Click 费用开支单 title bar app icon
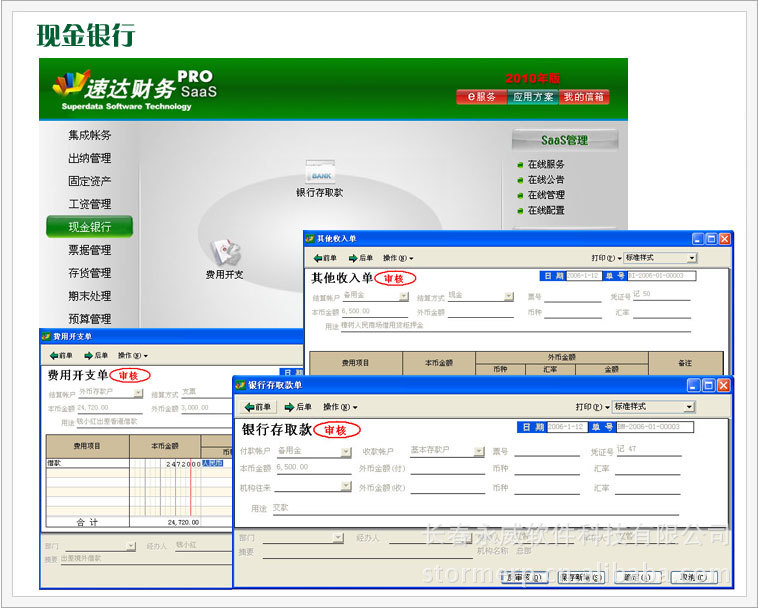The height and width of the screenshot is (608, 758). (46, 336)
